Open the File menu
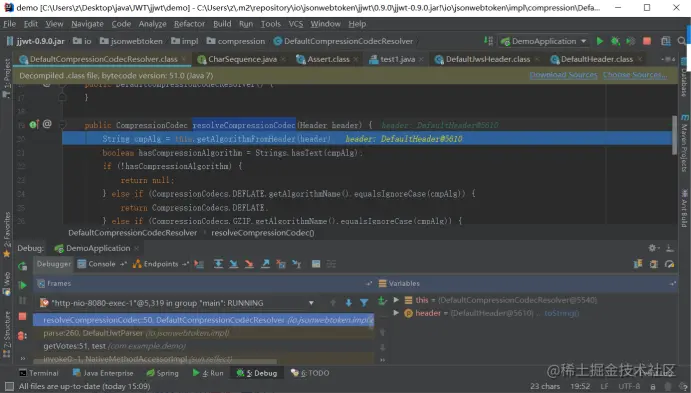The width and height of the screenshot is (691, 393). coord(10,24)
